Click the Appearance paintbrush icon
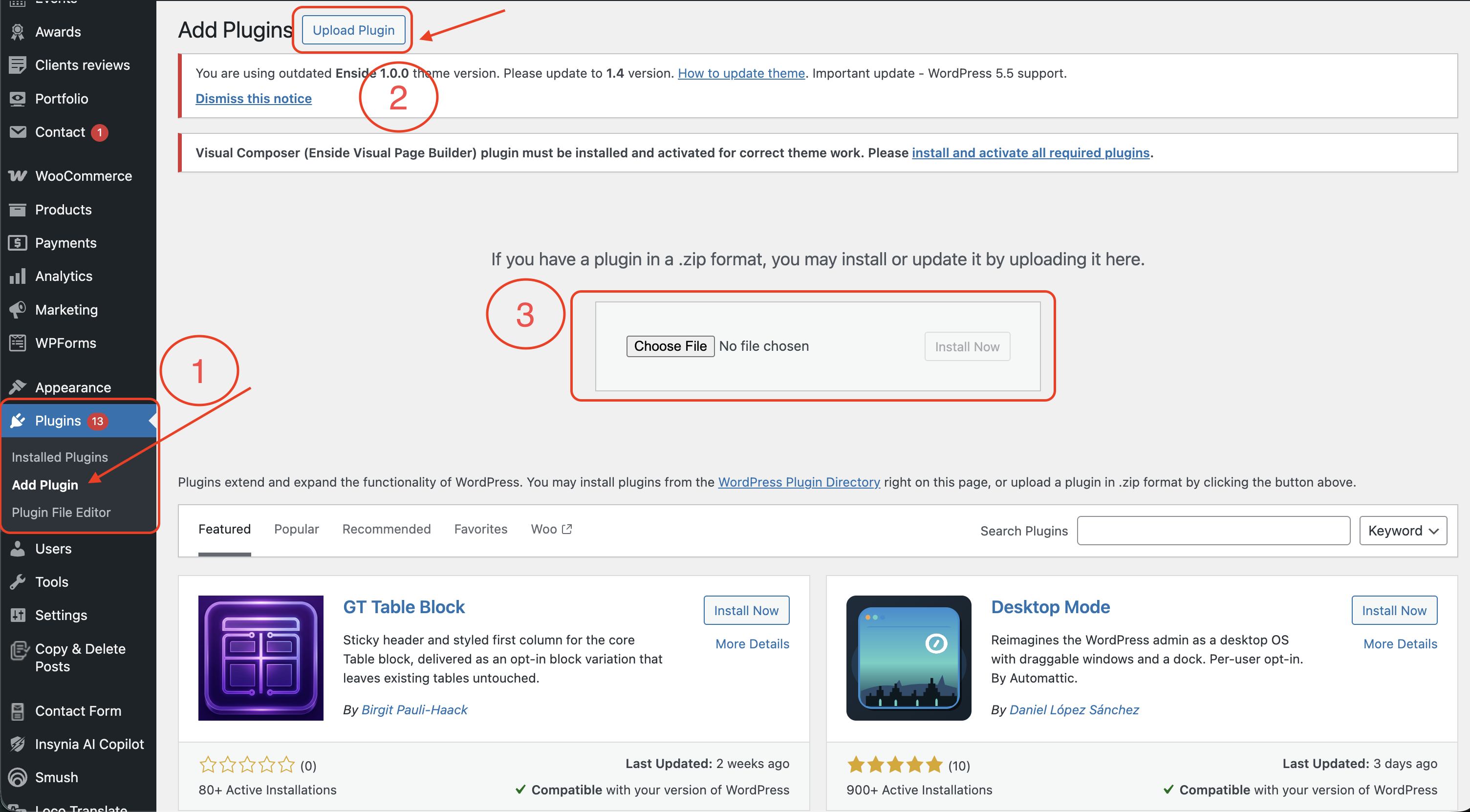Image resolution: width=1470 pixels, height=812 pixels. (18, 387)
